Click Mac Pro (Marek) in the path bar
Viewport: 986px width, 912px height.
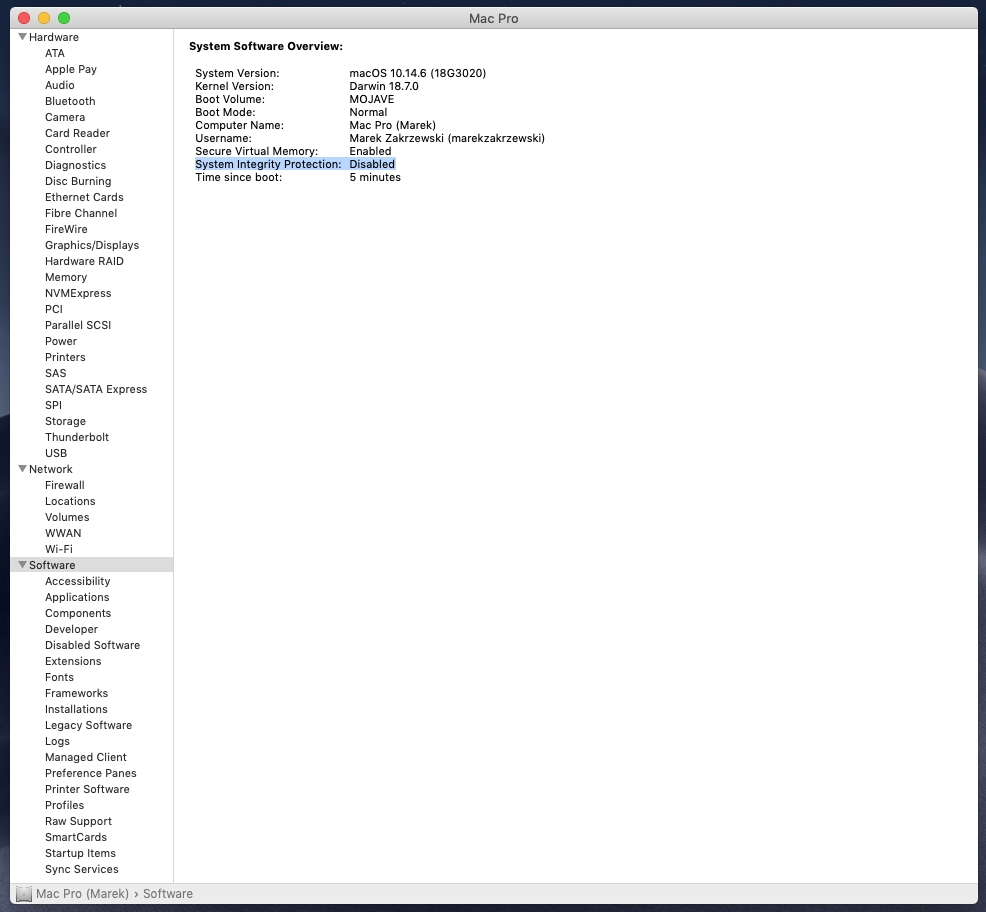tap(82, 894)
